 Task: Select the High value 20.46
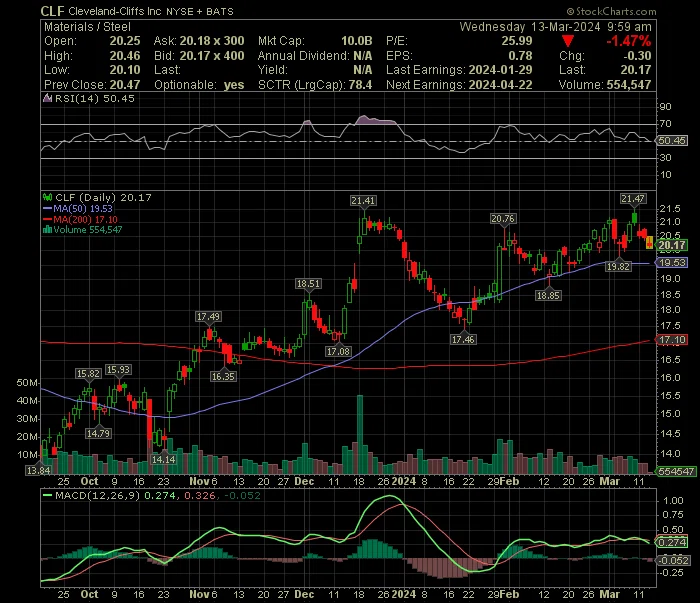pyautogui.click(x=125, y=56)
